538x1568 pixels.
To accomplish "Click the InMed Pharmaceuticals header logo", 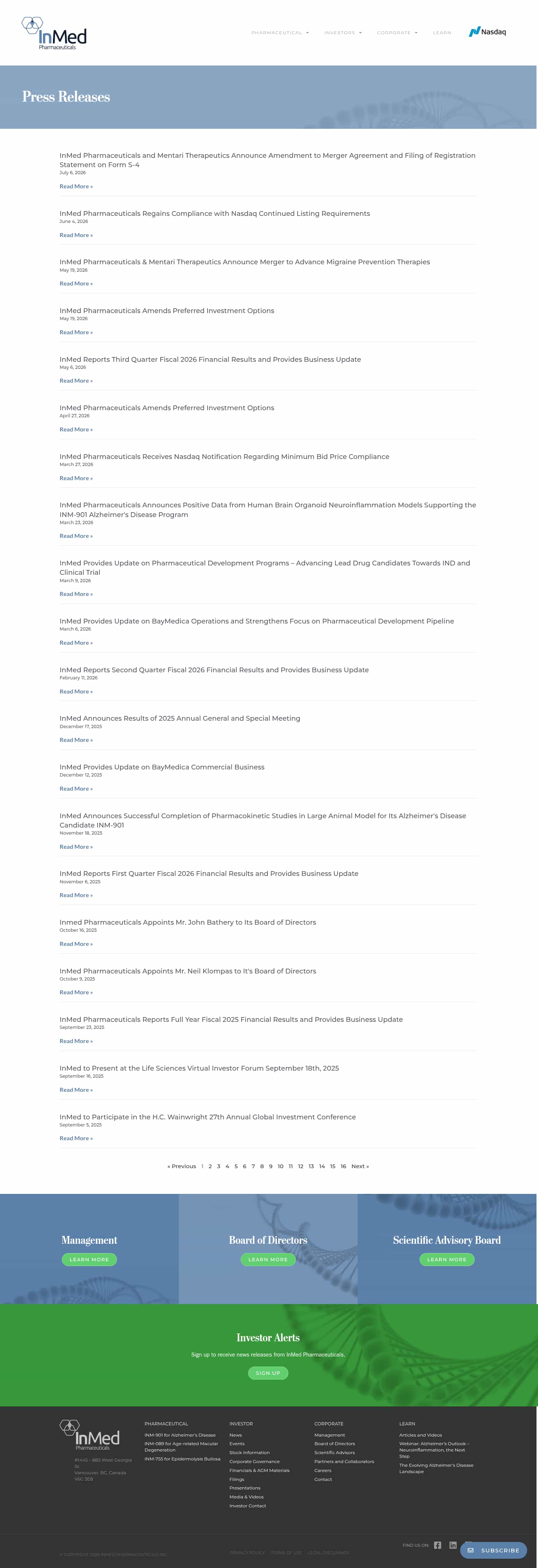I will [54, 34].
